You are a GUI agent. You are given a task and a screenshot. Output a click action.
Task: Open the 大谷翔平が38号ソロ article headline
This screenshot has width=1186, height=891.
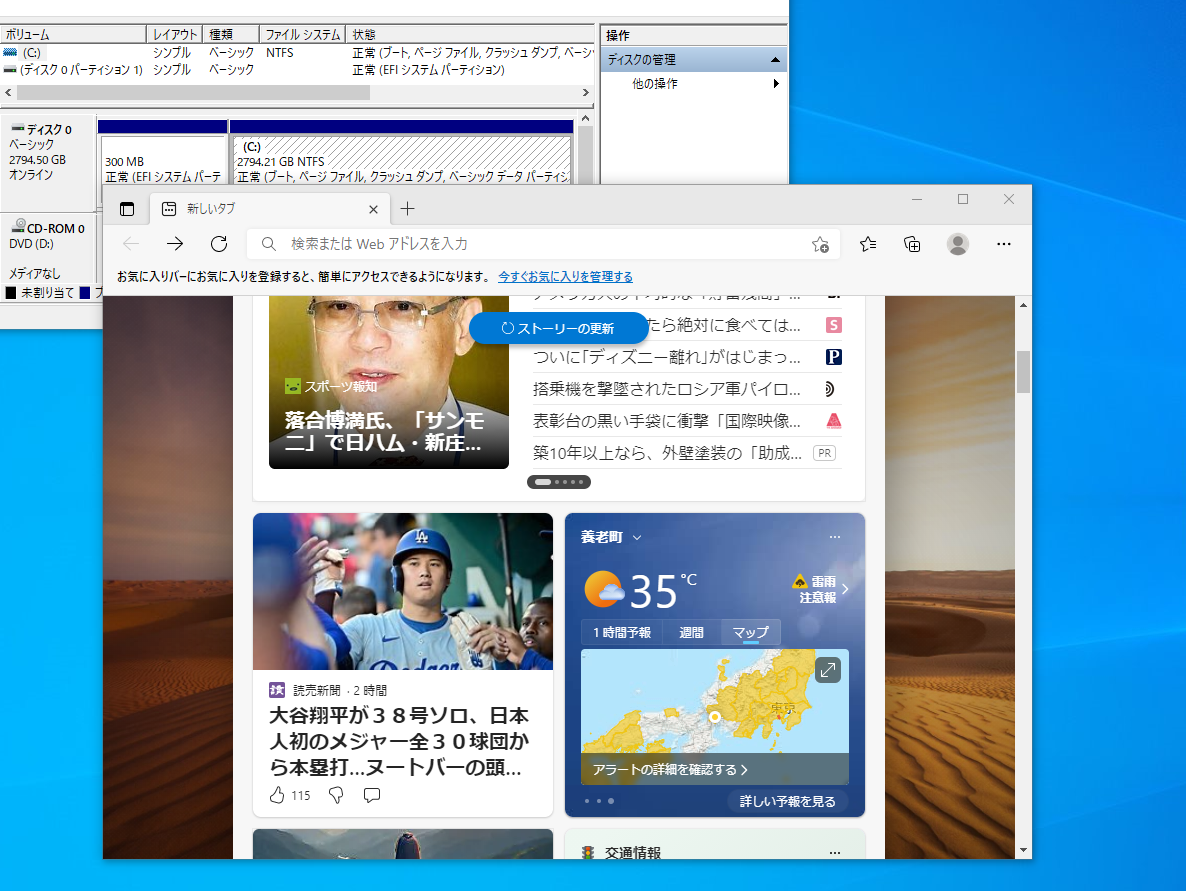pyautogui.click(x=399, y=741)
